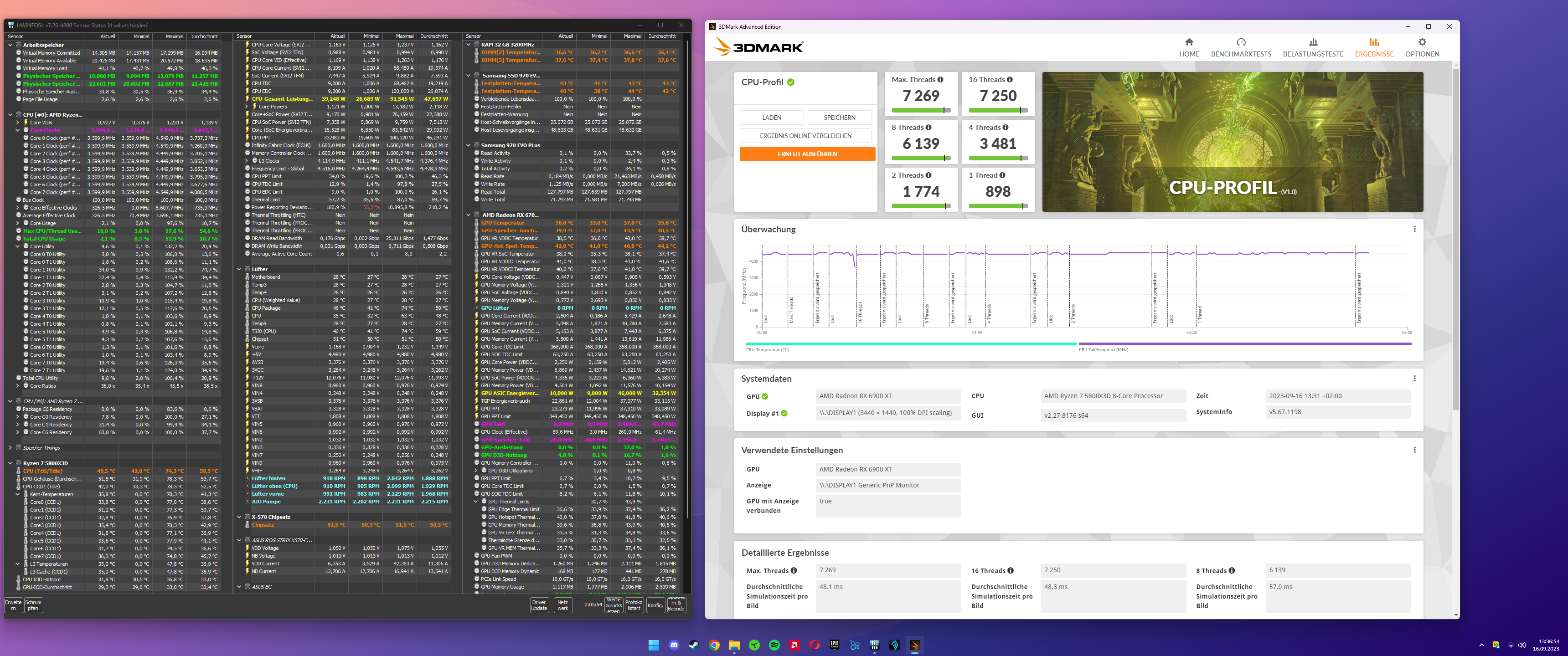Open the 3DMark icon in the taskbar

915,645
